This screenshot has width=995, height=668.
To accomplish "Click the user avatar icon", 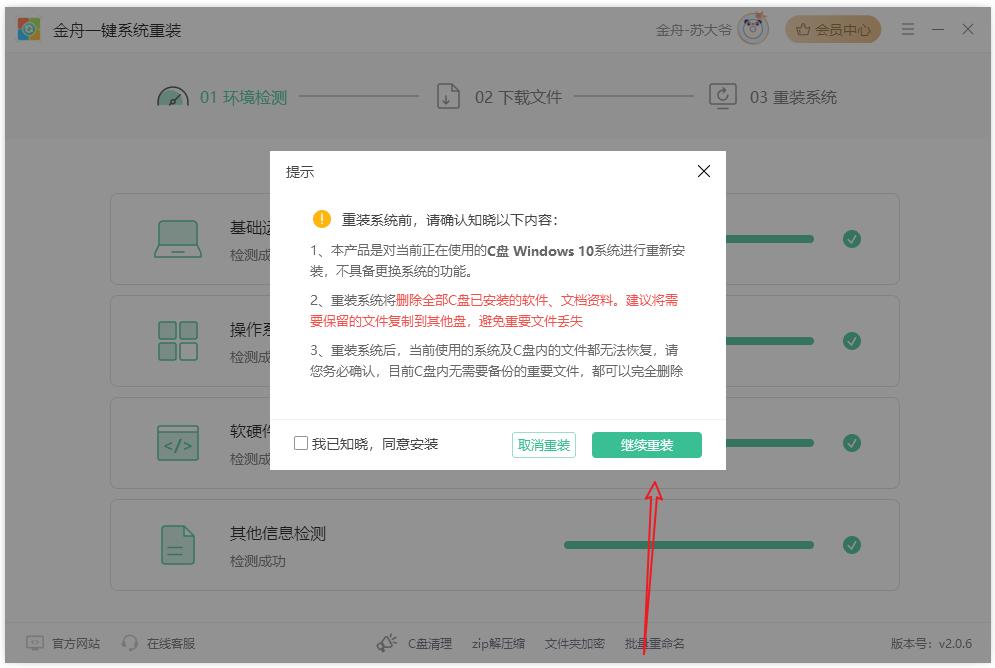I will pos(753,30).
